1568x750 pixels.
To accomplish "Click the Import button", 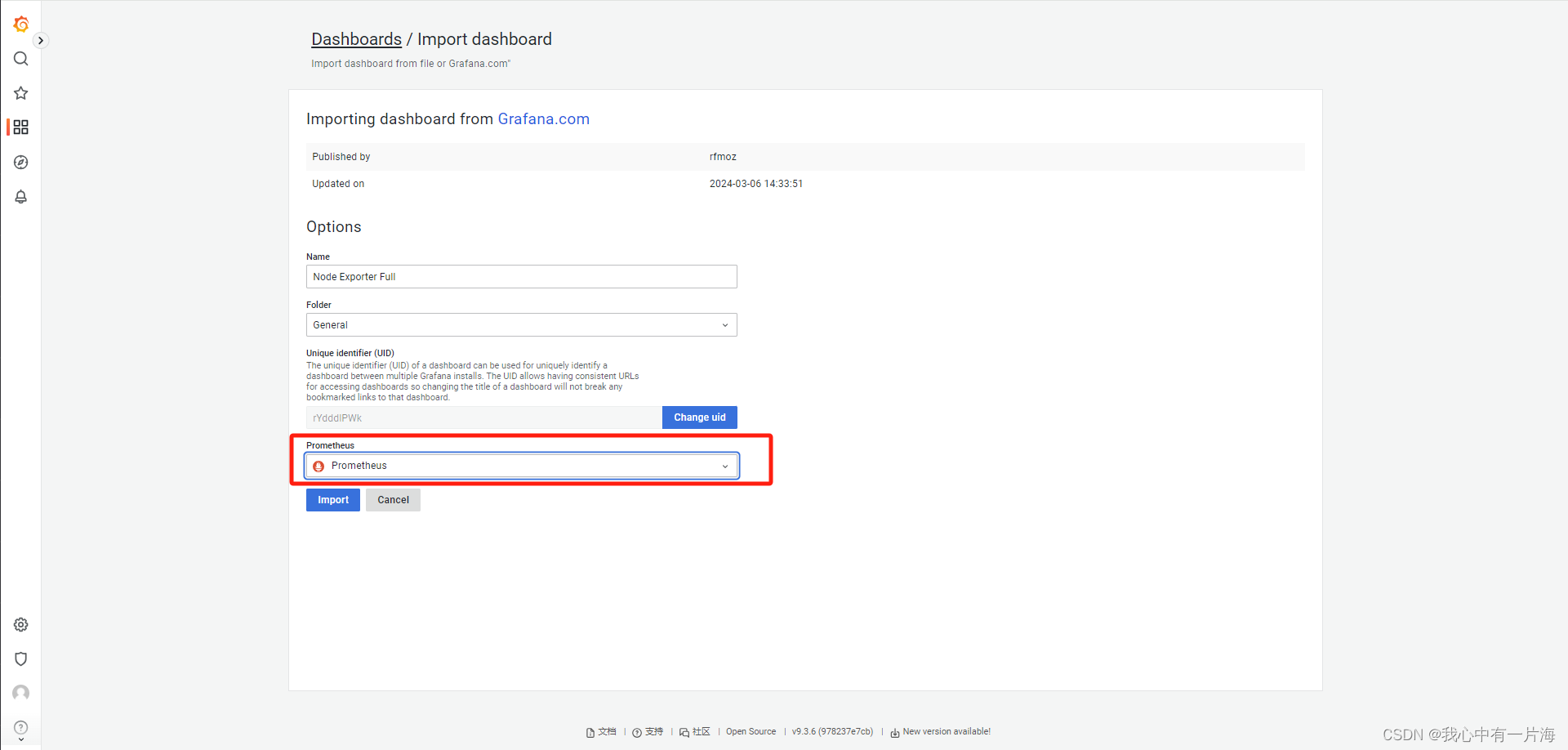I will tap(333, 500).
